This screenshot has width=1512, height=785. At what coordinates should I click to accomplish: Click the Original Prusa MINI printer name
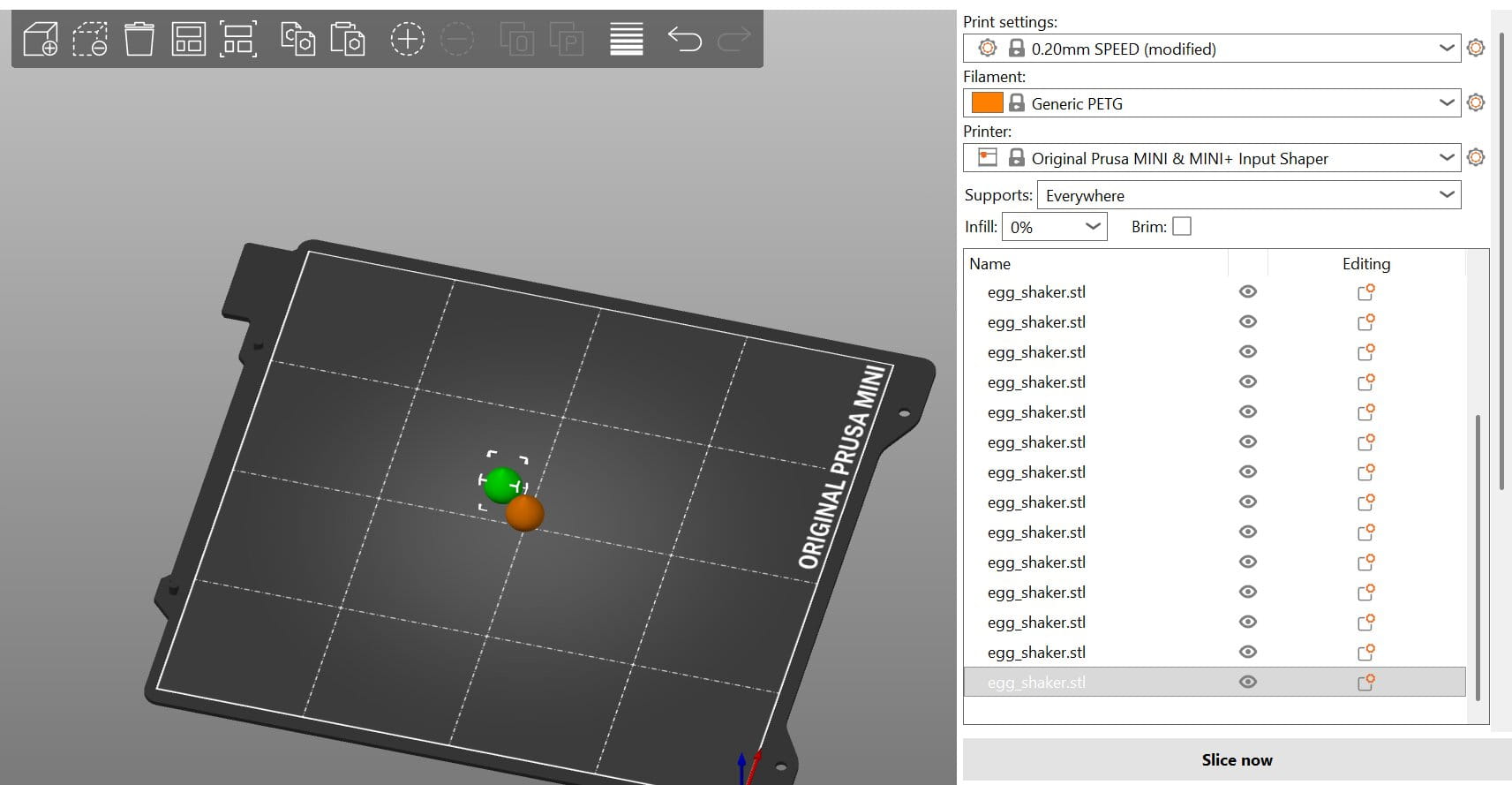[x=1179, y=158]
